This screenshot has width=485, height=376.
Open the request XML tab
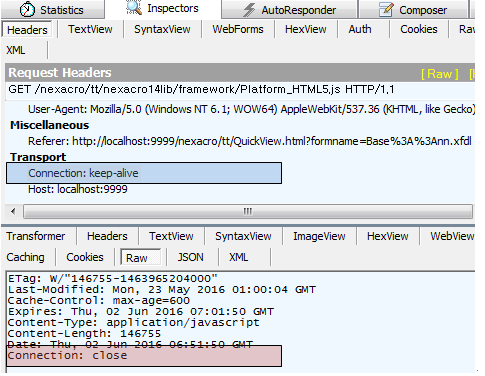[x=16, y=50]
